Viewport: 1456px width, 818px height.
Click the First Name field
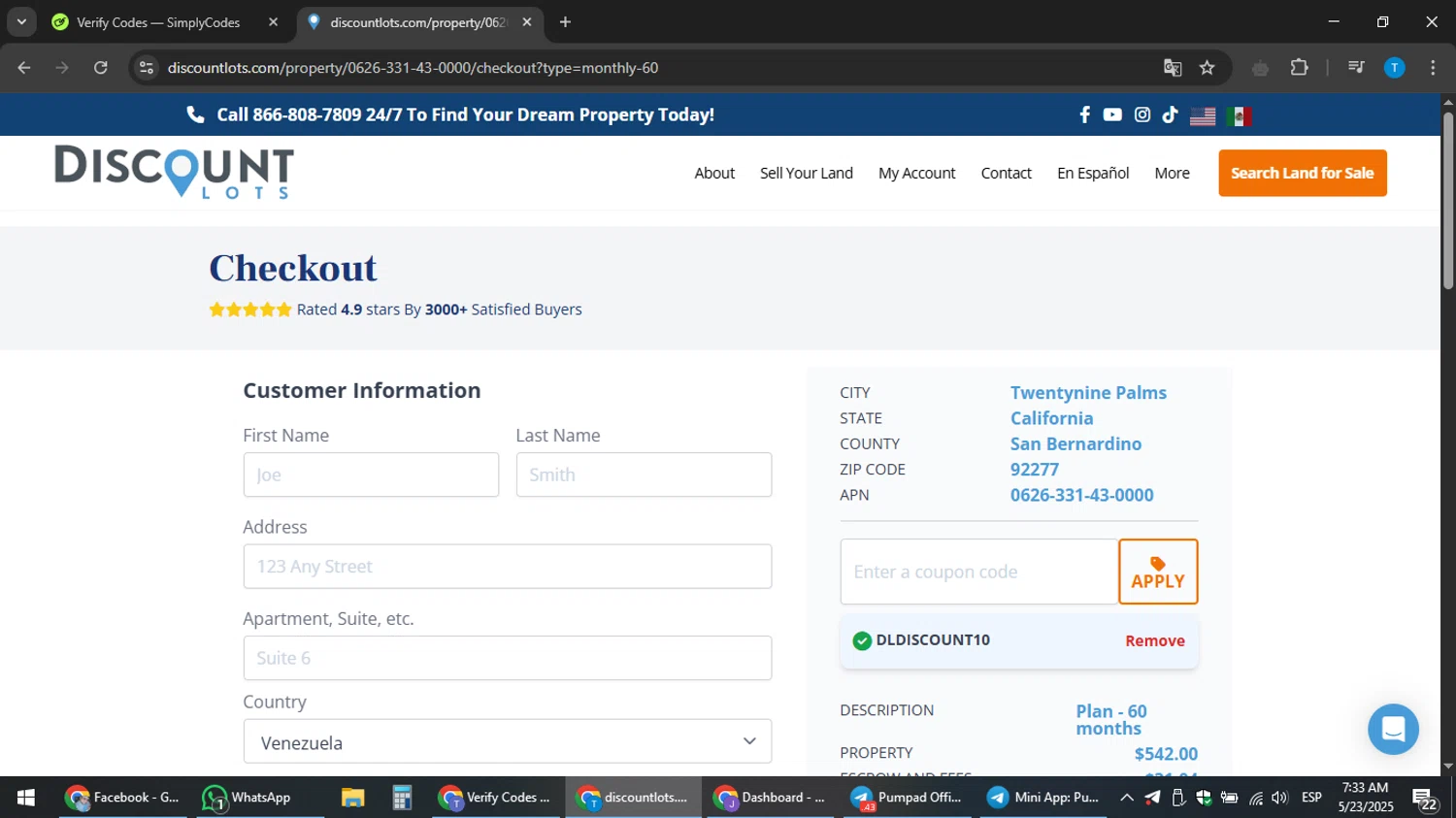point(371,474)
